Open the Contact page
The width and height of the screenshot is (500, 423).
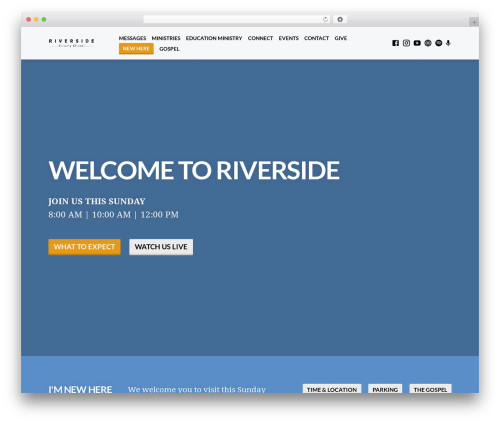coord(316,38)
